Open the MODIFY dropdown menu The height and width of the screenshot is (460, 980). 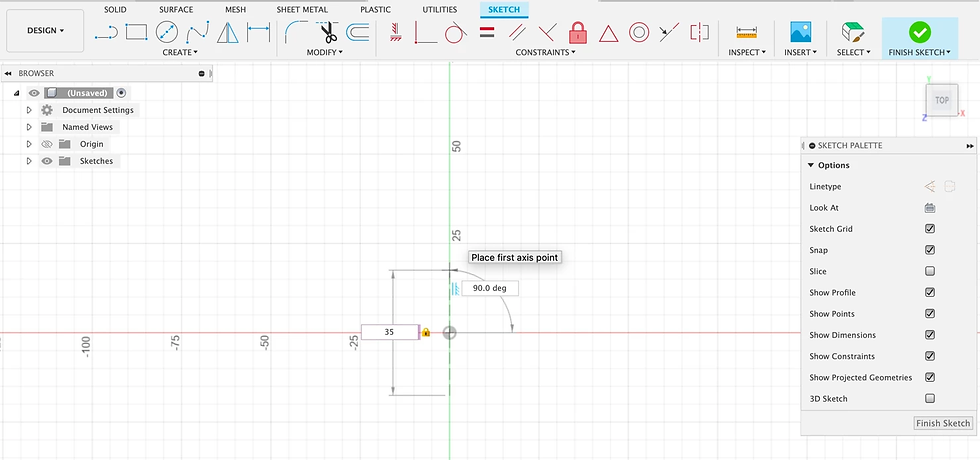tap(324, 52)
